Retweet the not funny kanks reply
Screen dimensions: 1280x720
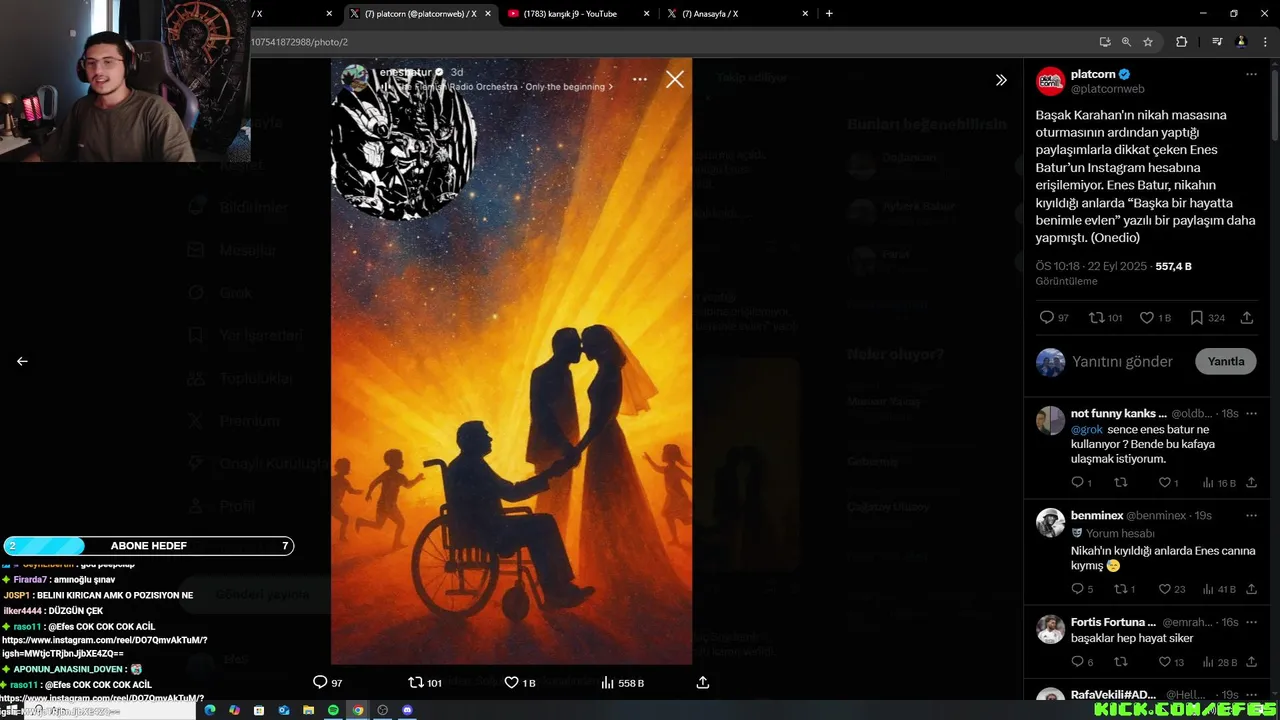[1121, 482]
